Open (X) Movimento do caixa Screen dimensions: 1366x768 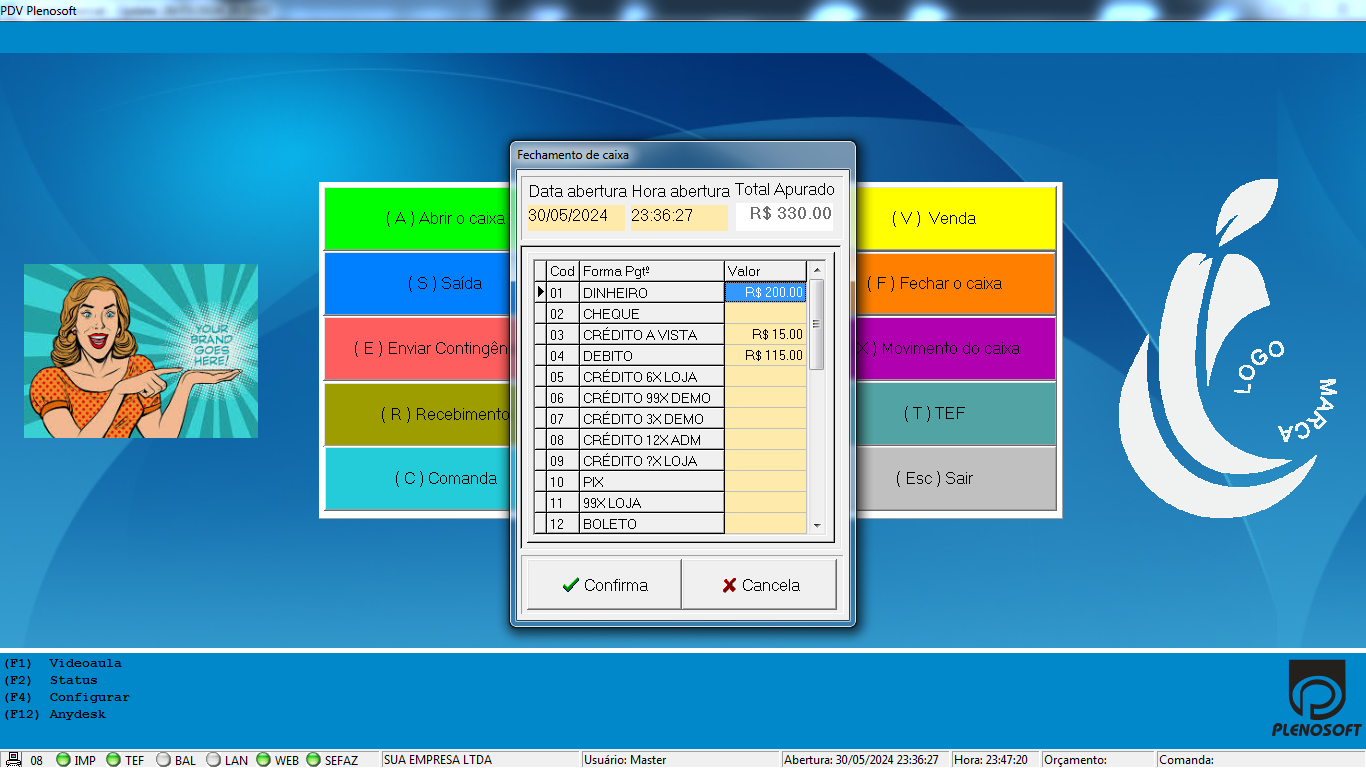955,349
